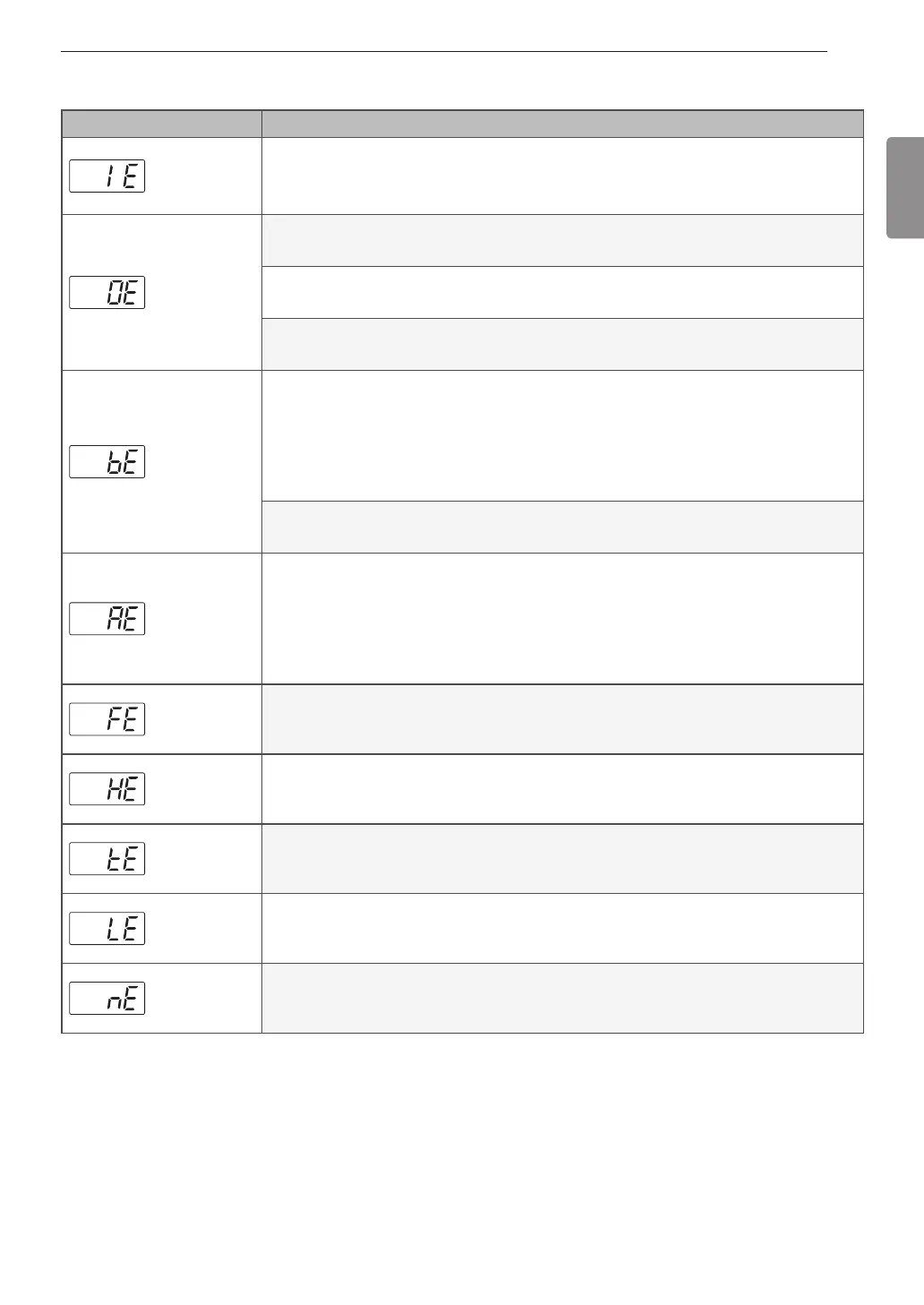Select the LE error code display icon
Image resolution: width=924 pixels, height=1305 pixels.
pos(107,929)
